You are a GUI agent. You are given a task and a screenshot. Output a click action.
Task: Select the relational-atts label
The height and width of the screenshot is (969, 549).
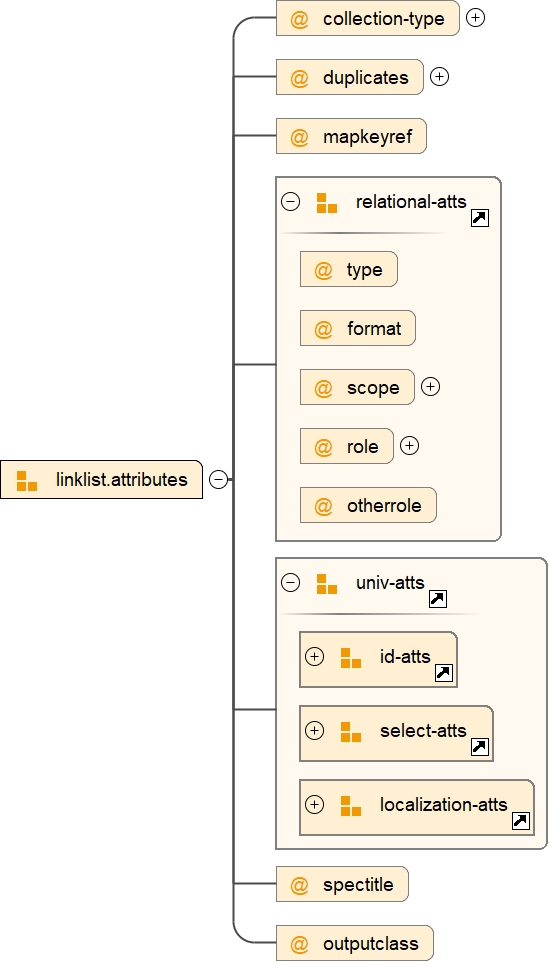(411, 201)
